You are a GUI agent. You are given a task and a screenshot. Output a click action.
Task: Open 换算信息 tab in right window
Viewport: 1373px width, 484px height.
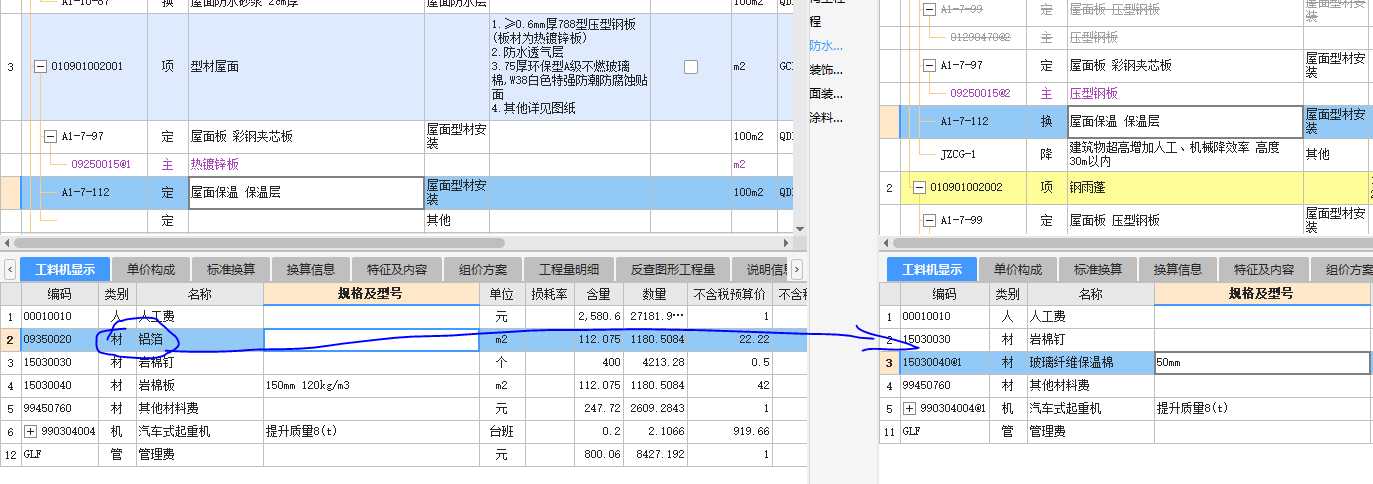point(1178,269)
